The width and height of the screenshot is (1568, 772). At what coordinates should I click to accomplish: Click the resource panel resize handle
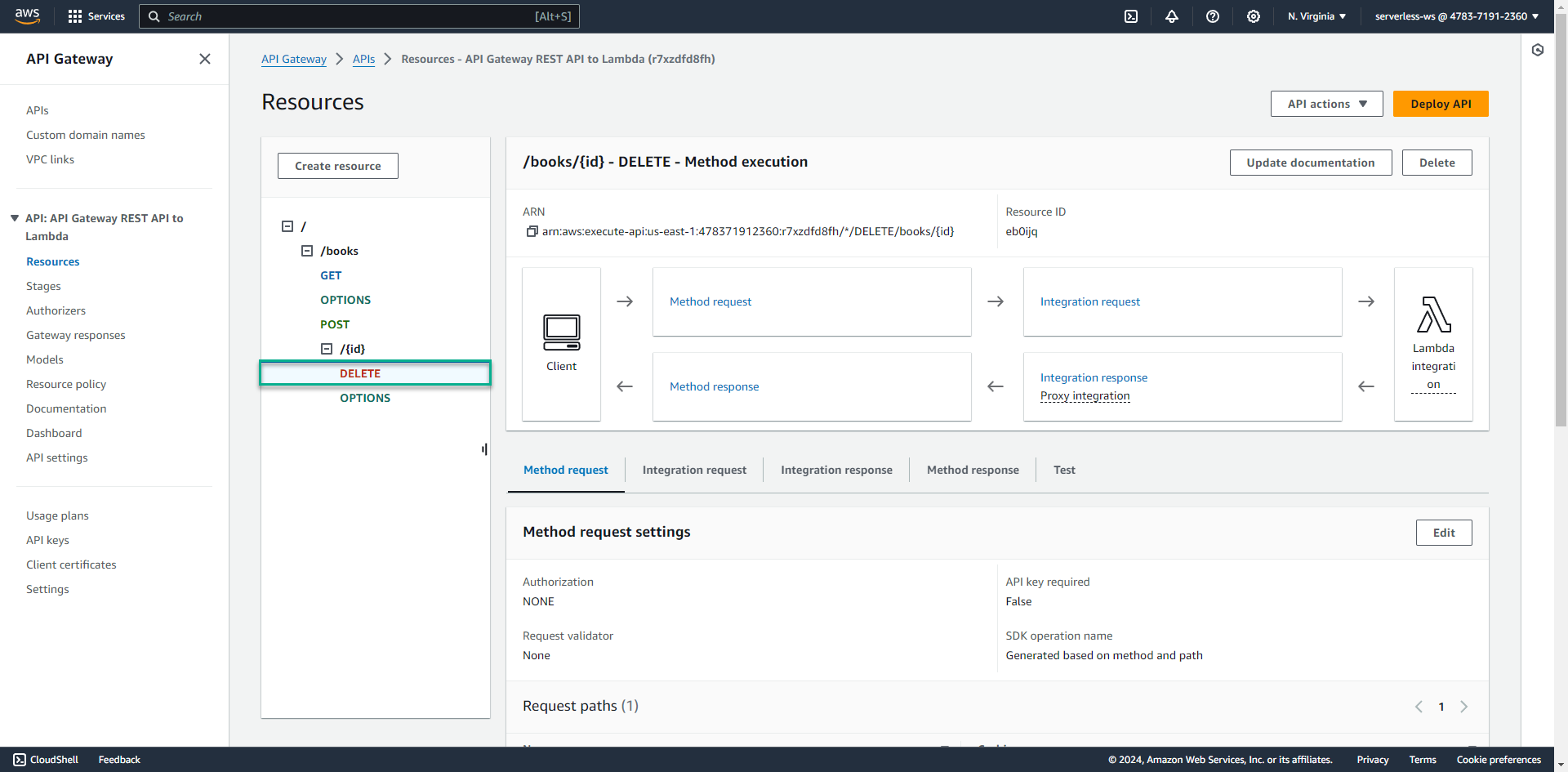(484, 449)
